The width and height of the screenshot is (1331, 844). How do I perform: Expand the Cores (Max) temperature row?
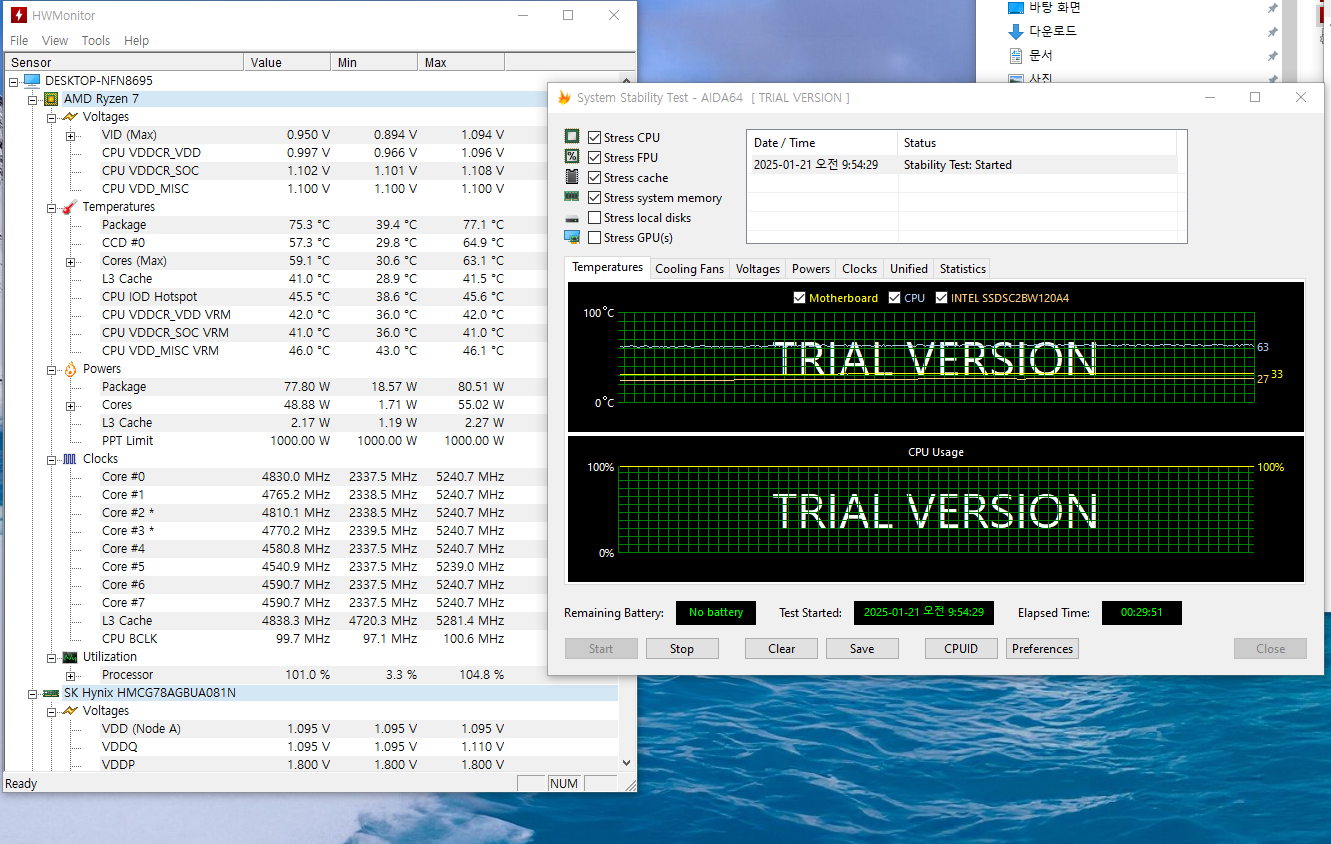pos(70,261)
